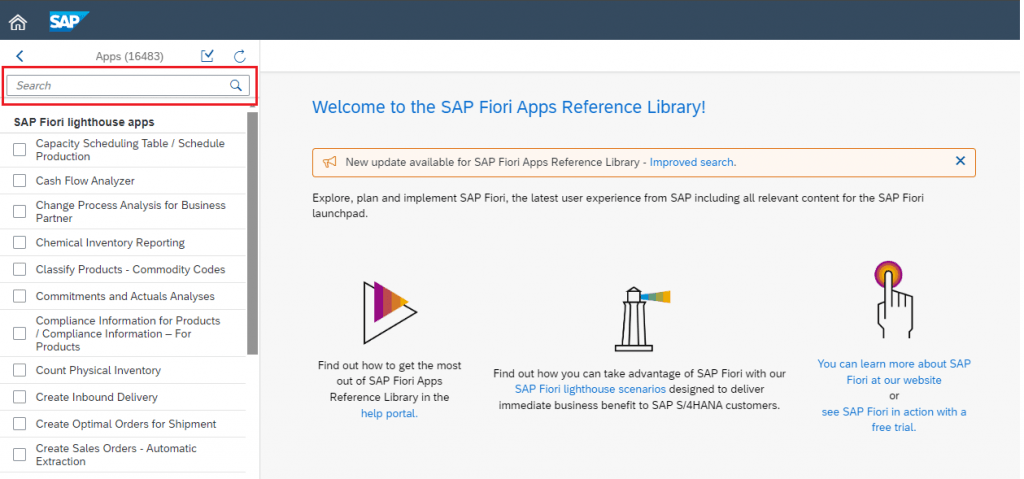Open the help portal link
The height and width of the screenshot is (479, 1024).
pos(389,413)
